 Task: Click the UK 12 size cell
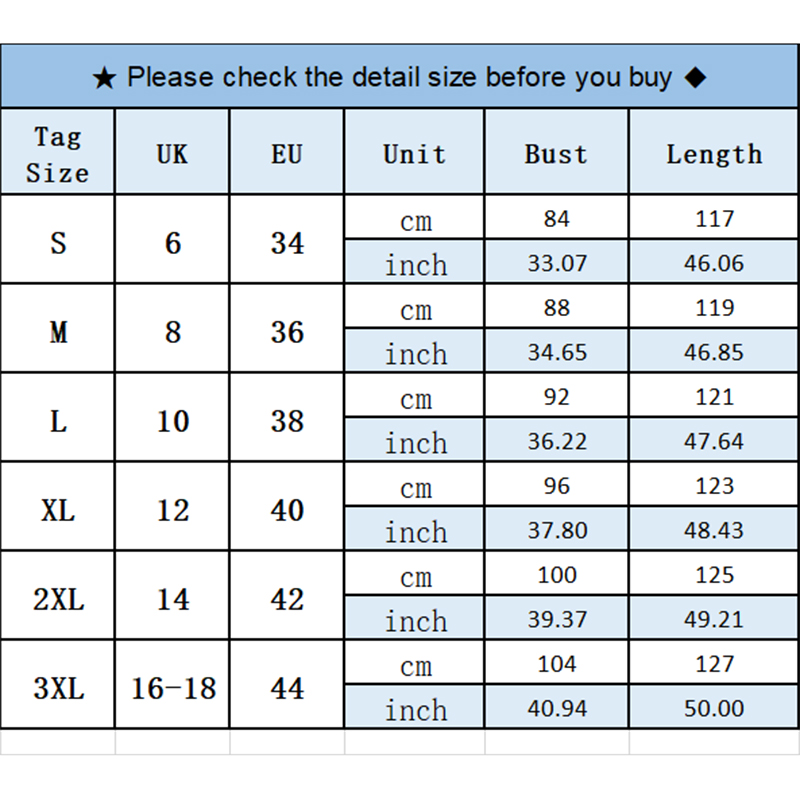point(172,510)
